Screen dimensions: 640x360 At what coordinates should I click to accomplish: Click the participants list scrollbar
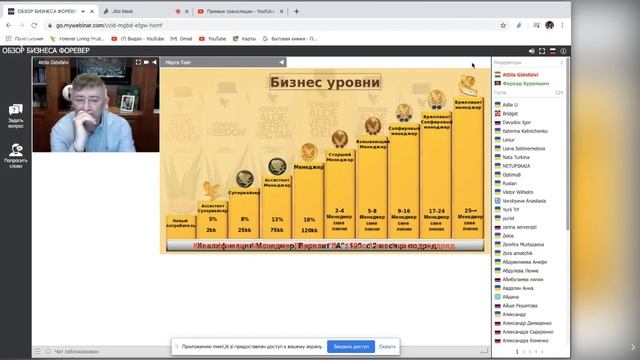pos(567,145)
